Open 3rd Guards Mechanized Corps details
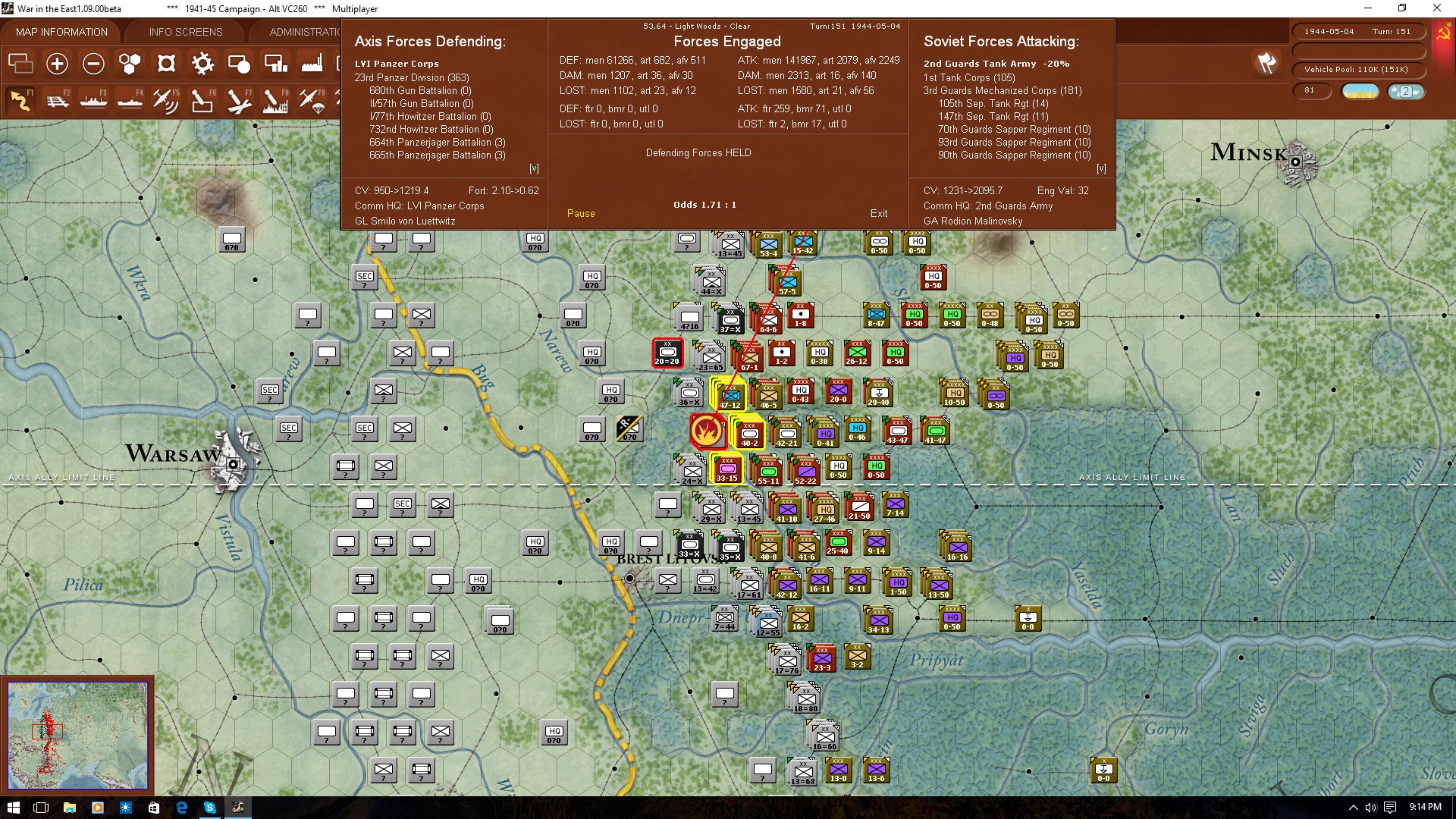The image size is (1456, 819). [x=1003, y=90]
